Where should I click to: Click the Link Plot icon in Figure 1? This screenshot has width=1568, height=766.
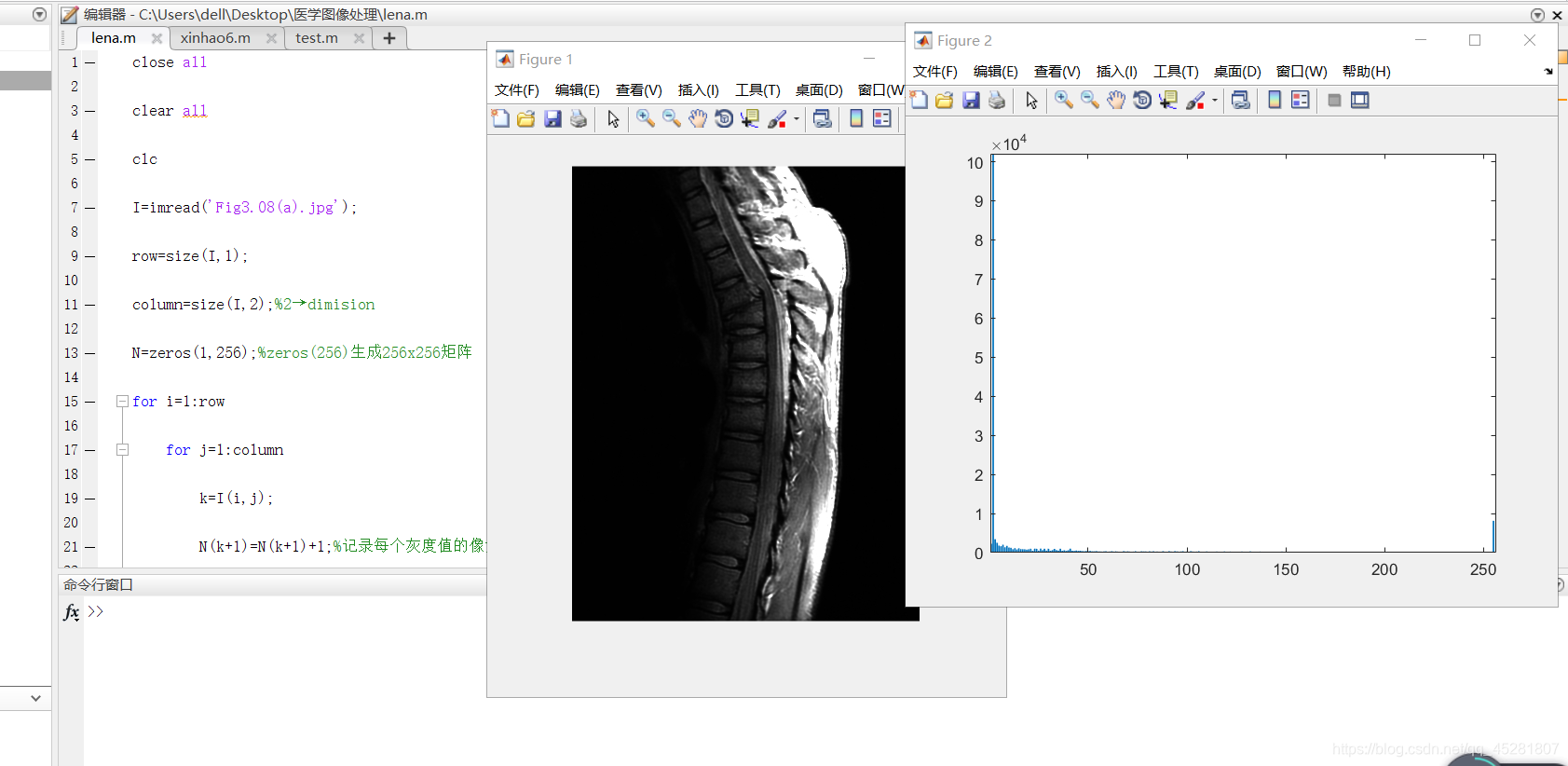click(x=822, y=118)
